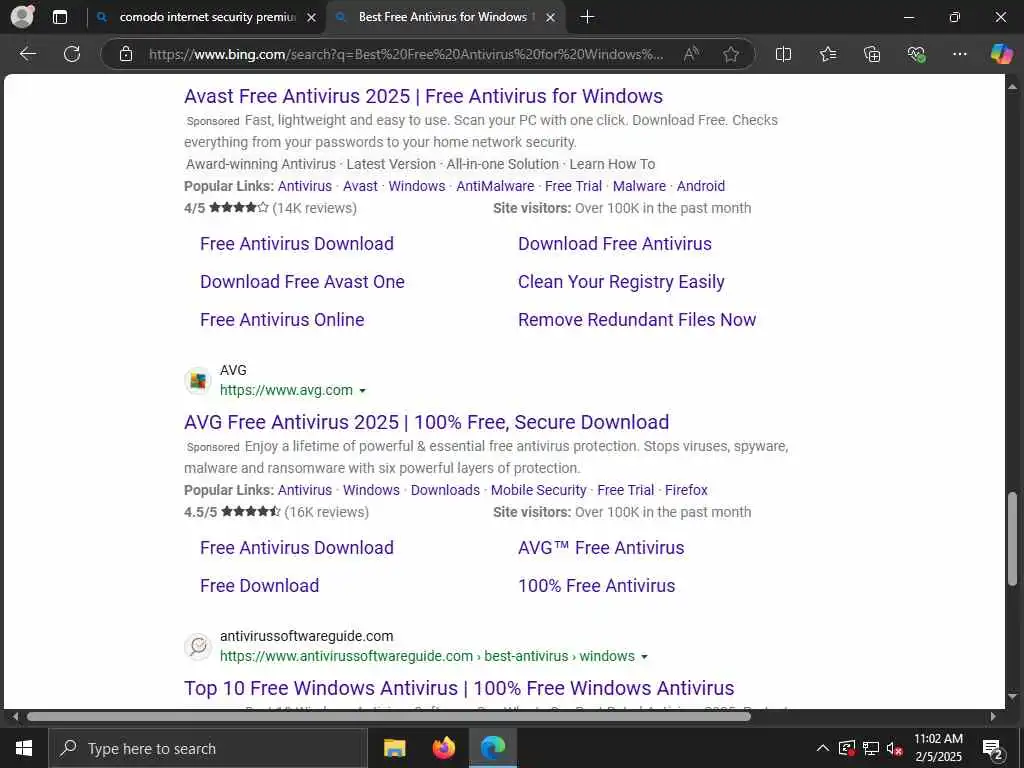
Task: Open Top 10 Free Windows Antivirus headline
Action: (x=459, y=688)
